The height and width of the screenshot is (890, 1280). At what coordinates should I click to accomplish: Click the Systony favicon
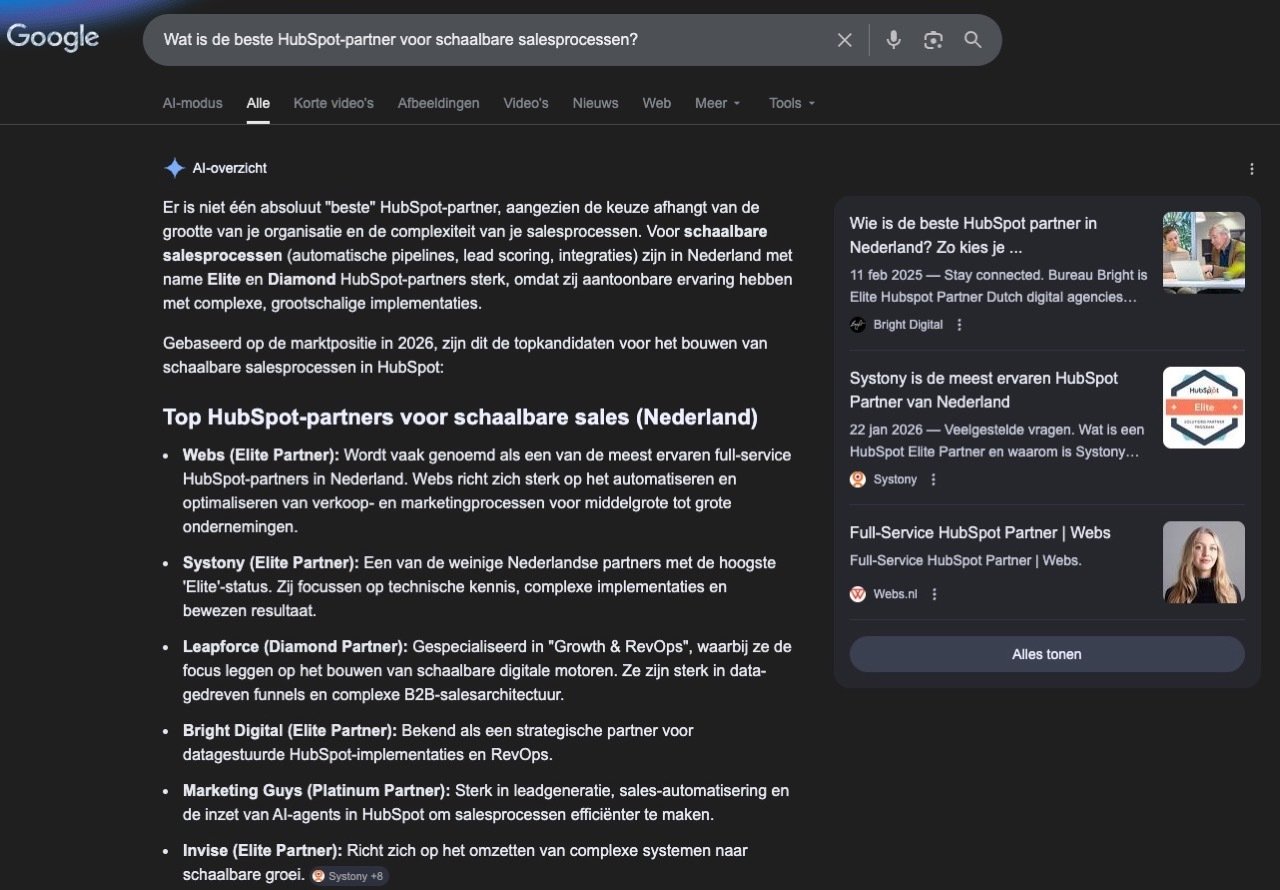857,479
